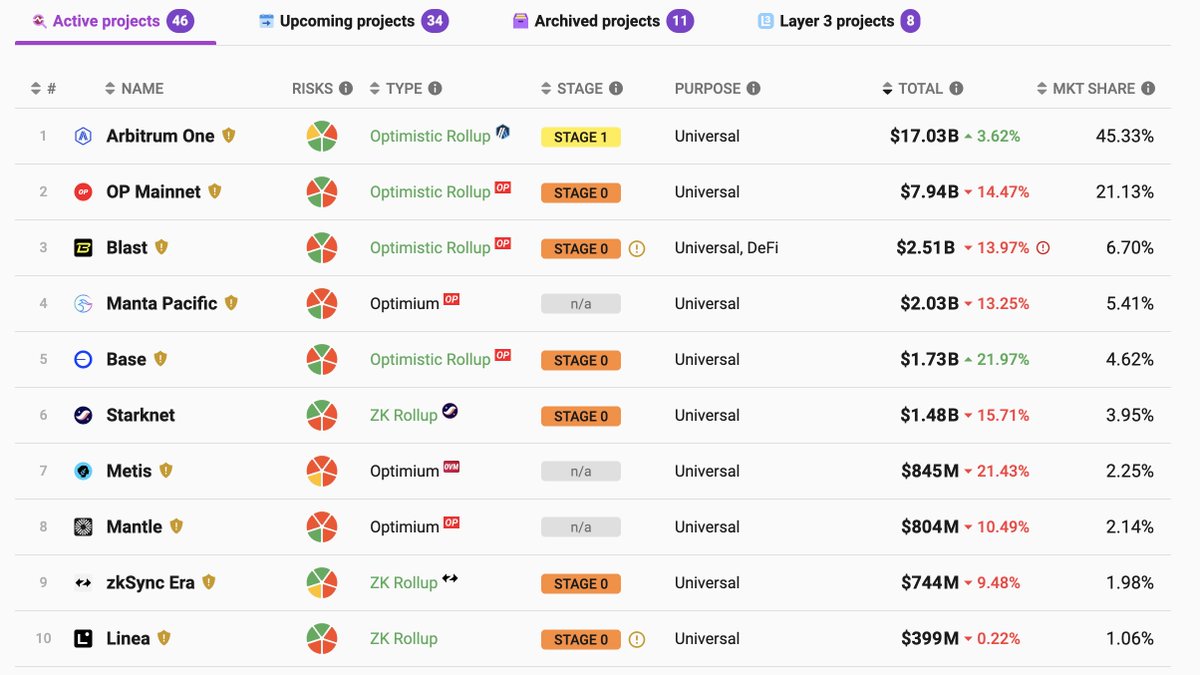Open the Upcoming projects tab
Viewport: 1200px width, 675px height.
click(x=353, y=21)
